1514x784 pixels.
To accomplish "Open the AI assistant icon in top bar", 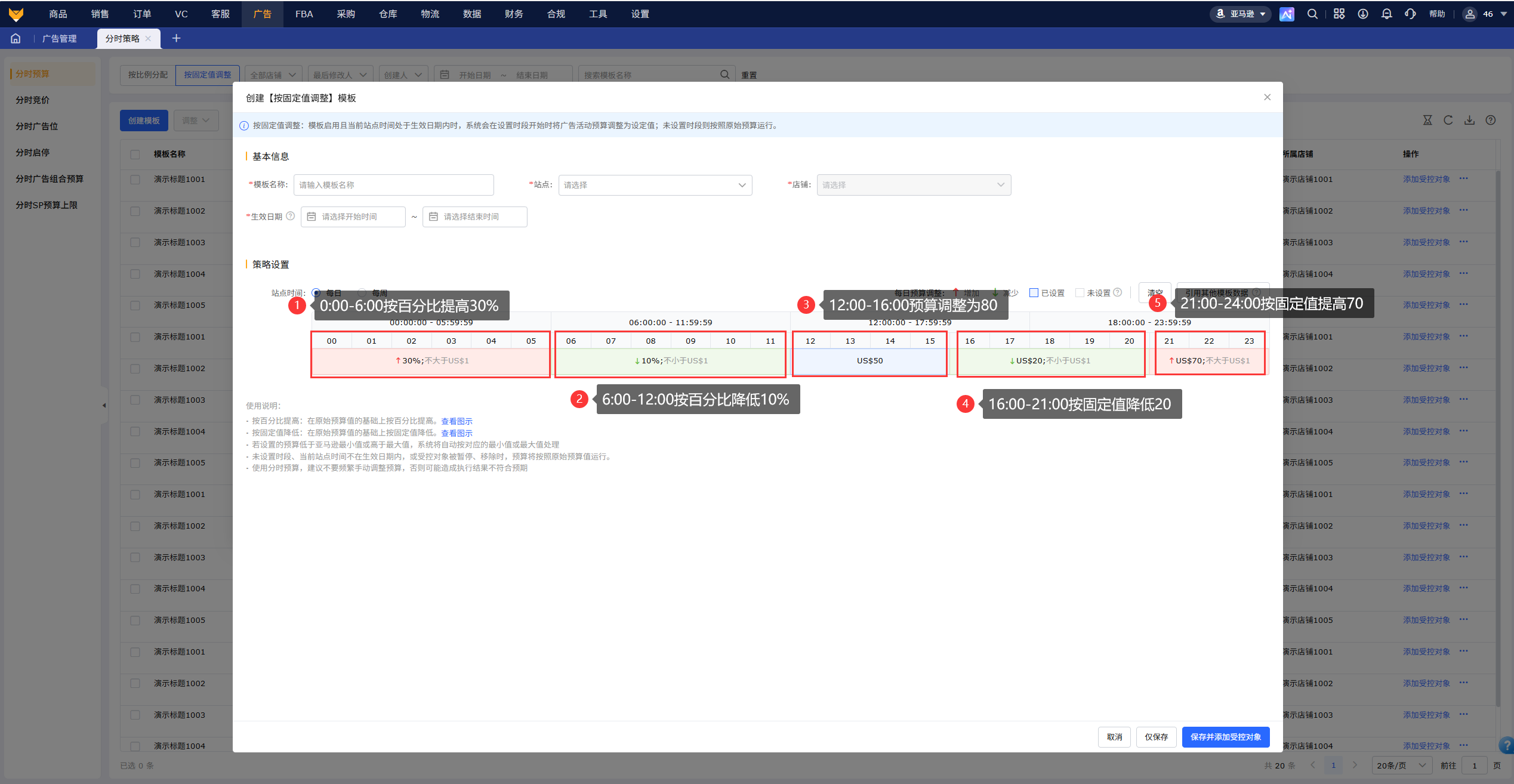I will (1287, 14).
